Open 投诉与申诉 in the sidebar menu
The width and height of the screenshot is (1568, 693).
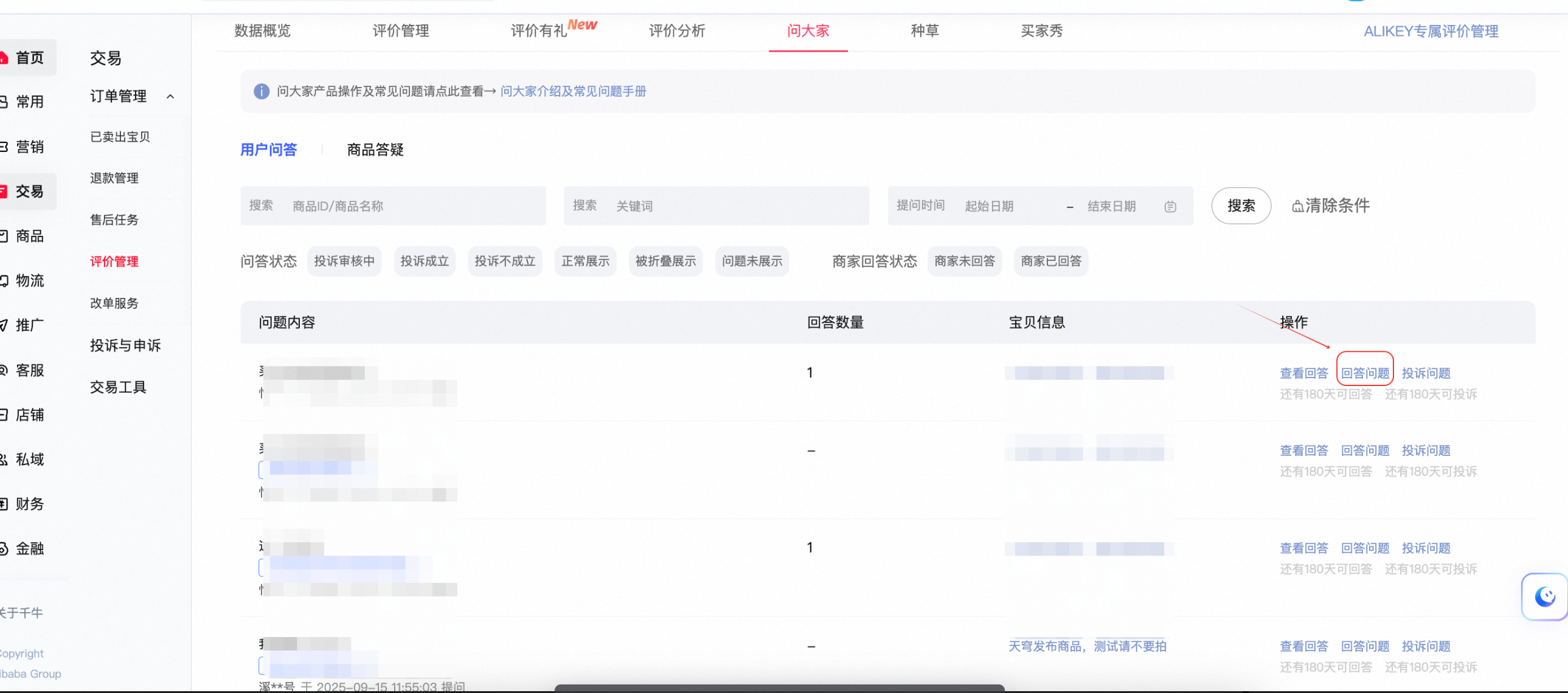click(125, 345)
